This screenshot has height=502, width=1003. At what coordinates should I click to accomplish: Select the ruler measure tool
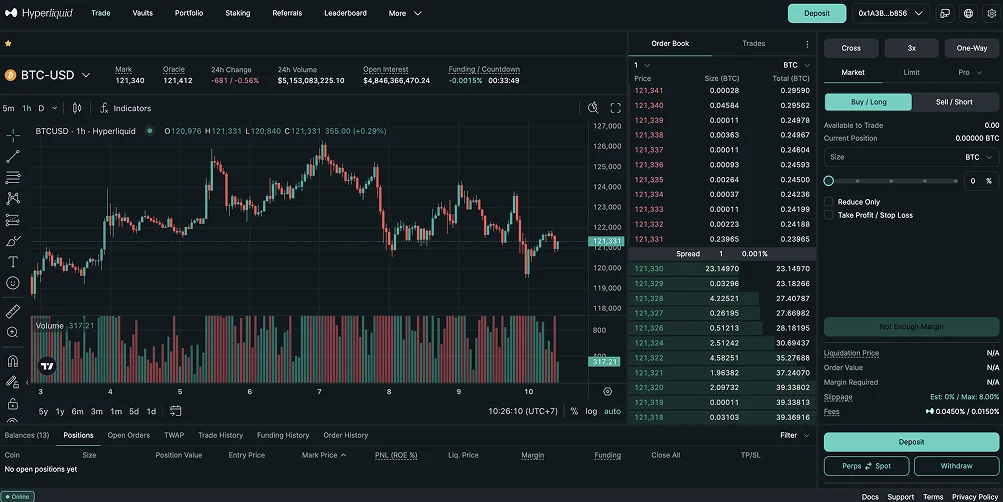(13, 311)
